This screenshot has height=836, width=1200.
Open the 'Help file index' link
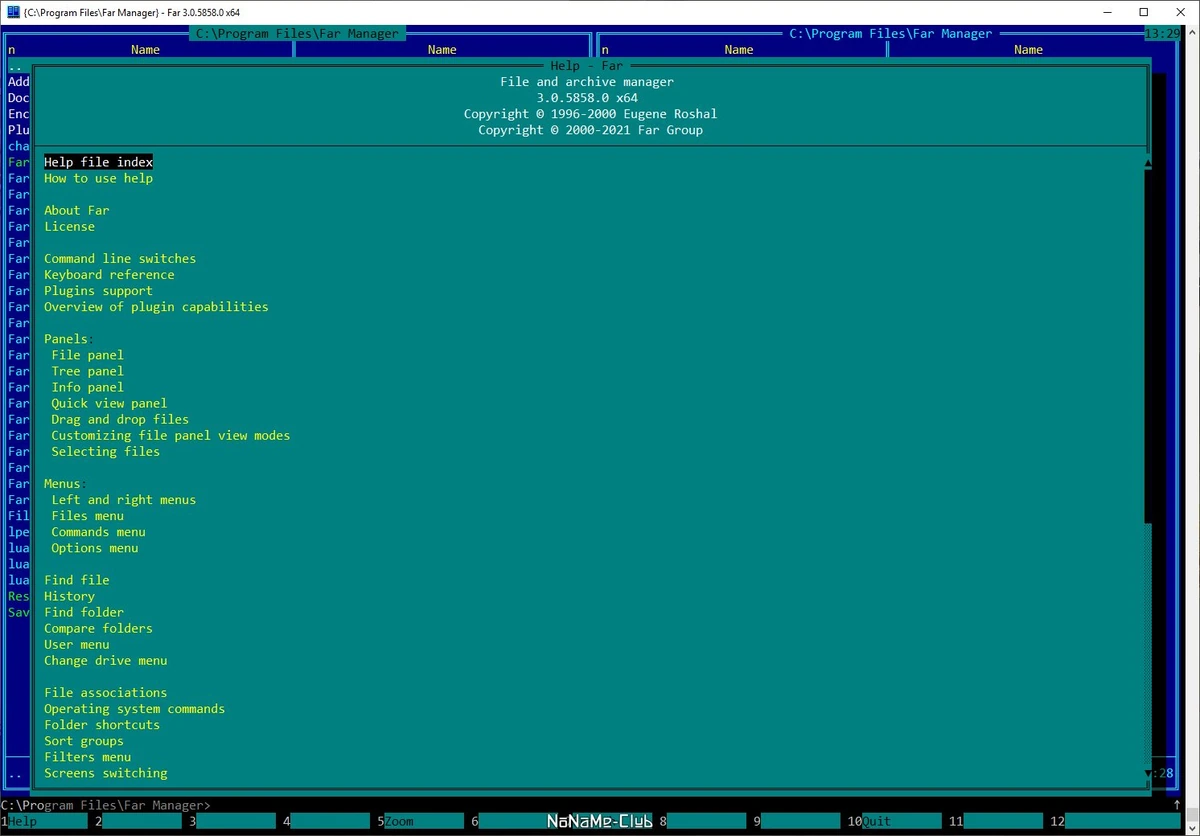pyautogui.click(x=98, y=162)
